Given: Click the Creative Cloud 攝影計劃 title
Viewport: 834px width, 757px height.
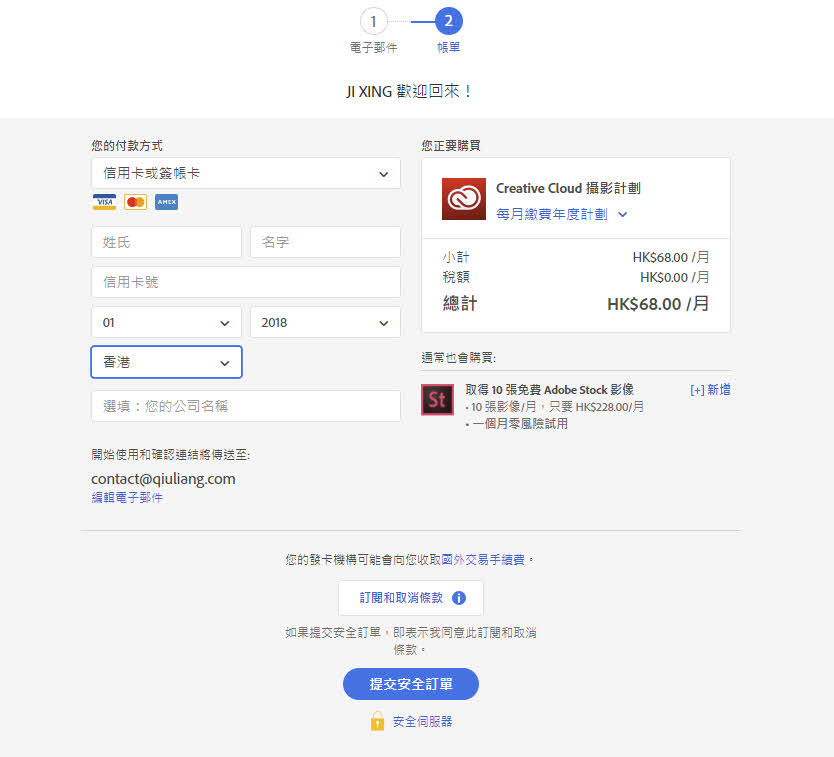Looking at the screenshot, I should [568, 188].
